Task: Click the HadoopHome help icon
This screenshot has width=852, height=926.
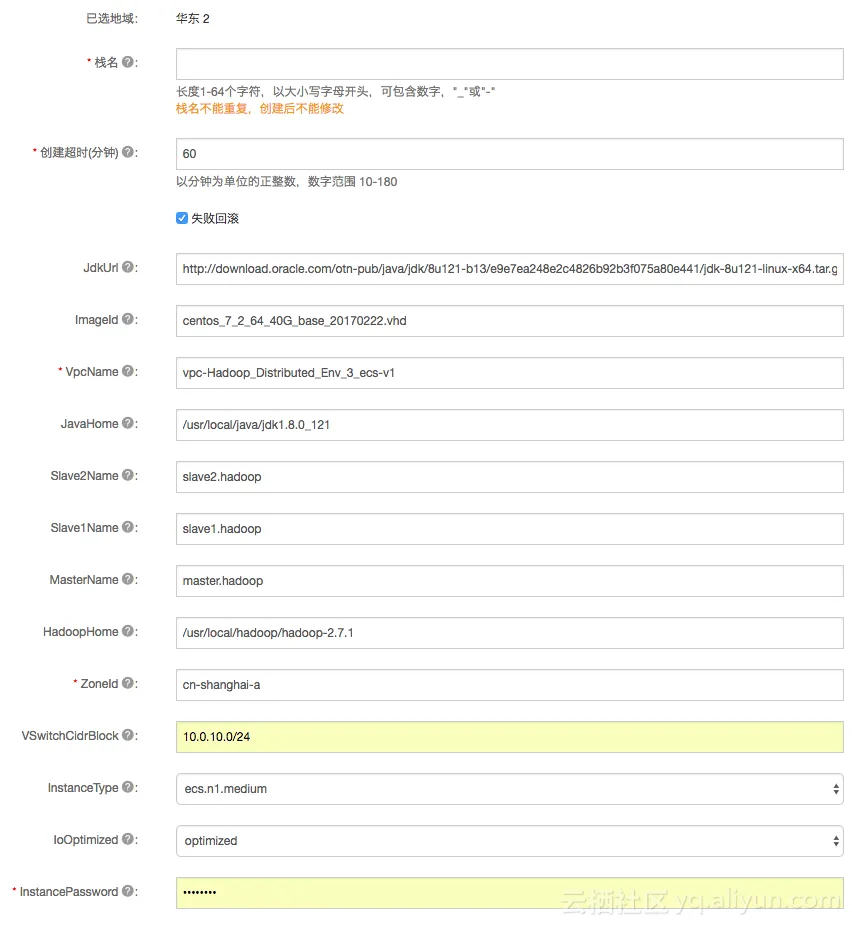Action: [128, 631]
